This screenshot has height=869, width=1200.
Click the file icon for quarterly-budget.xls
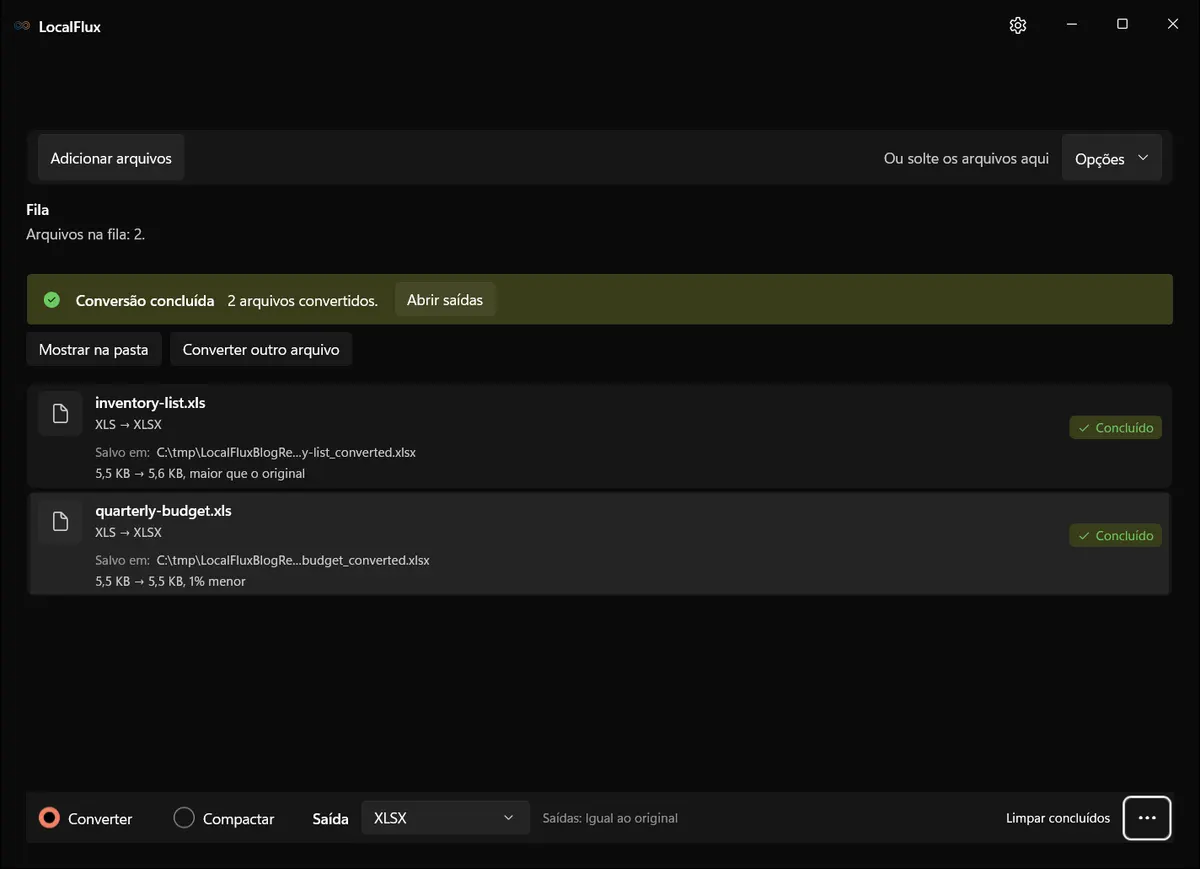[x=60, y=521]
